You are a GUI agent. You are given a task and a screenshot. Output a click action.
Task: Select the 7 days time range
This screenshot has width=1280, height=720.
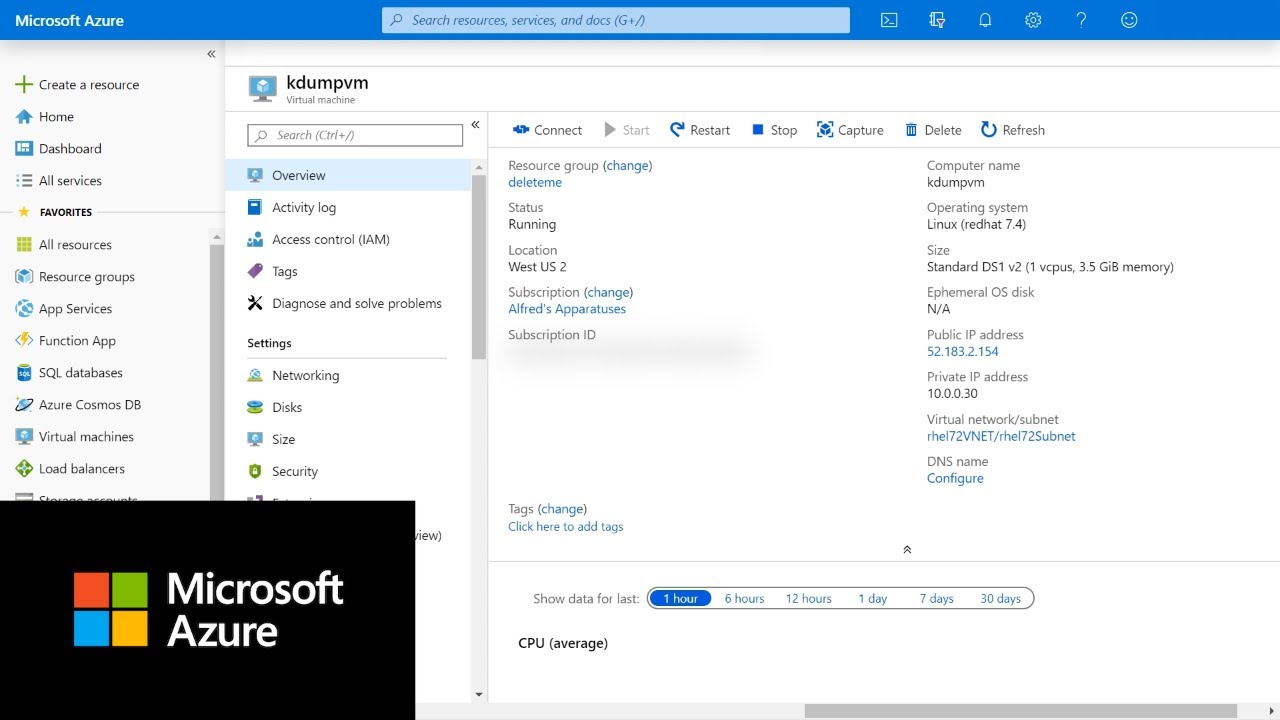[936, 598]
